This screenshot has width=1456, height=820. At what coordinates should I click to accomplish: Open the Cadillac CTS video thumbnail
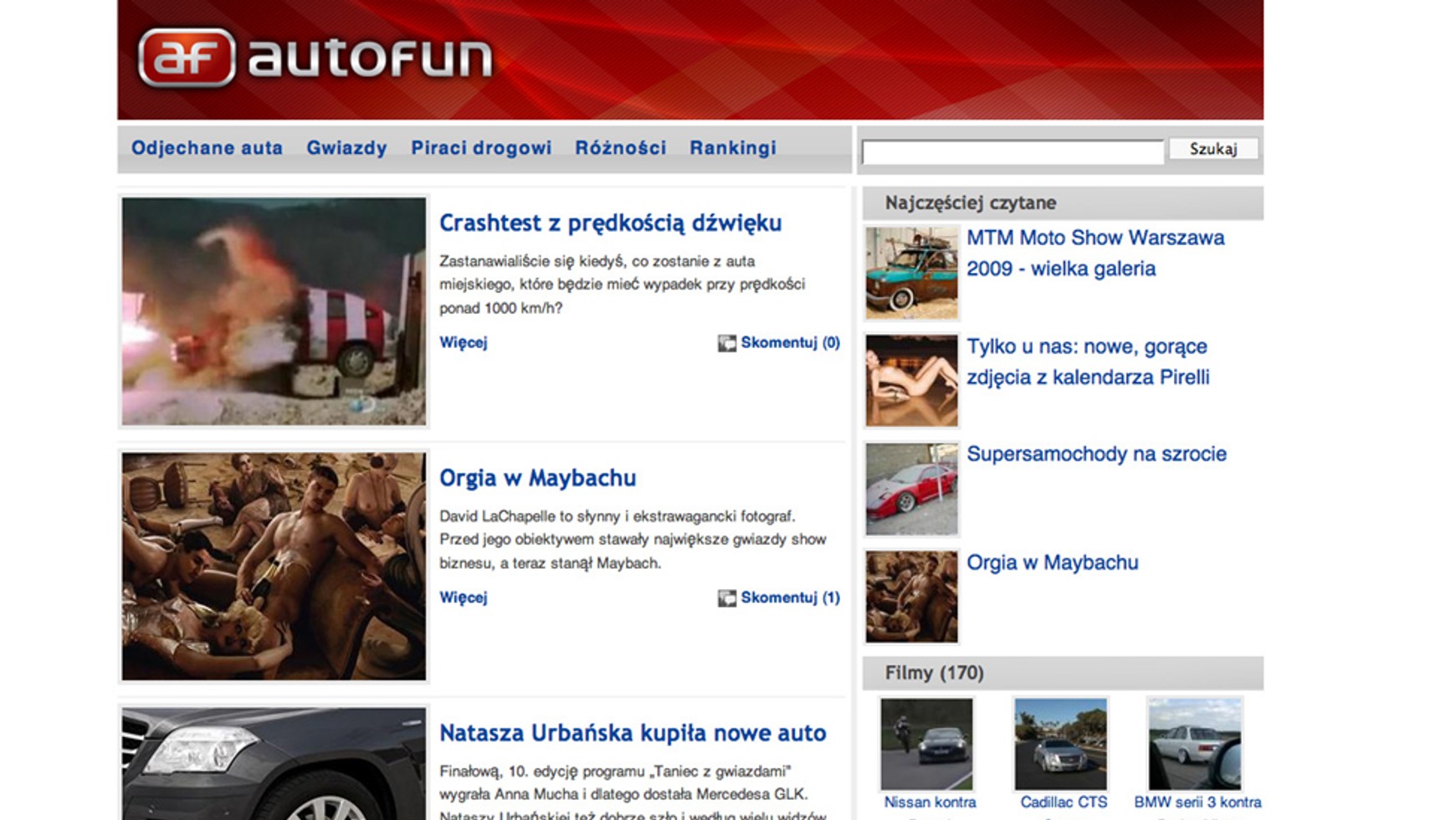click(x=1060, y=744)
